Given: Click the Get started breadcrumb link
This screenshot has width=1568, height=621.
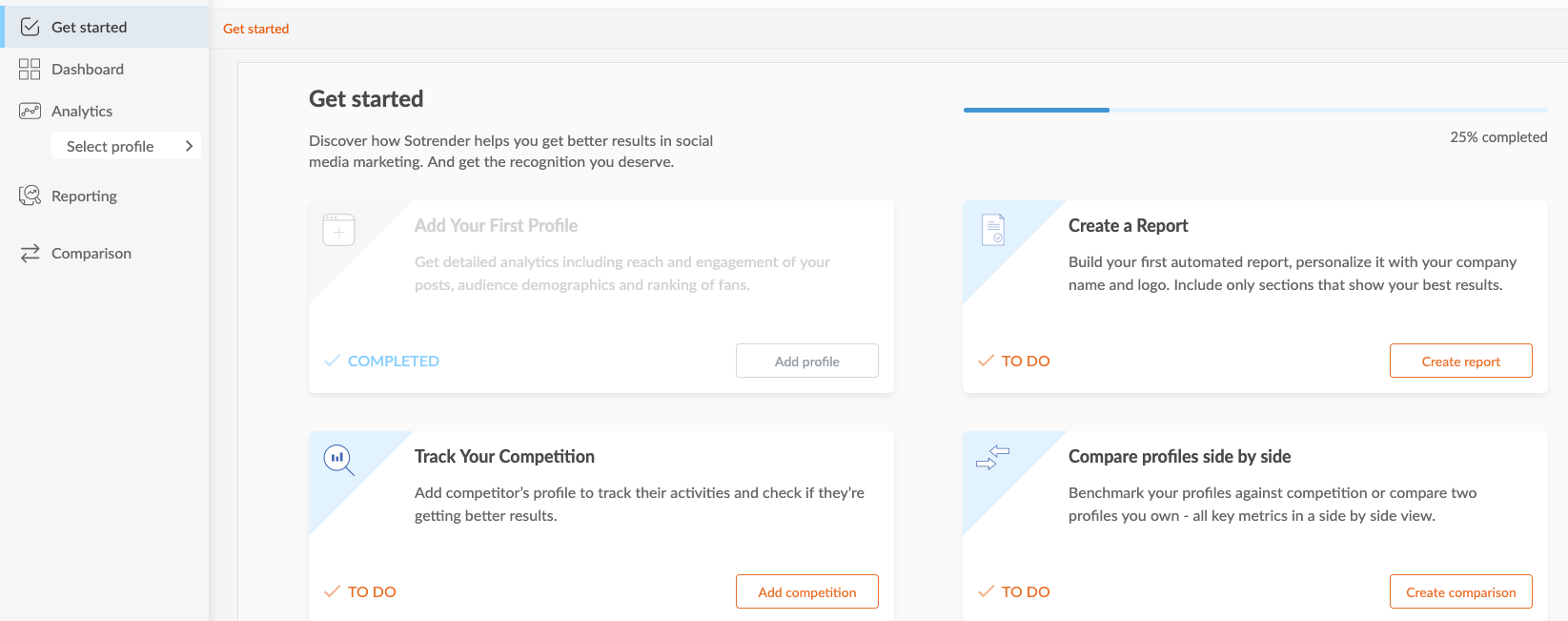Looking at the screenshot, I should point(255,29).
